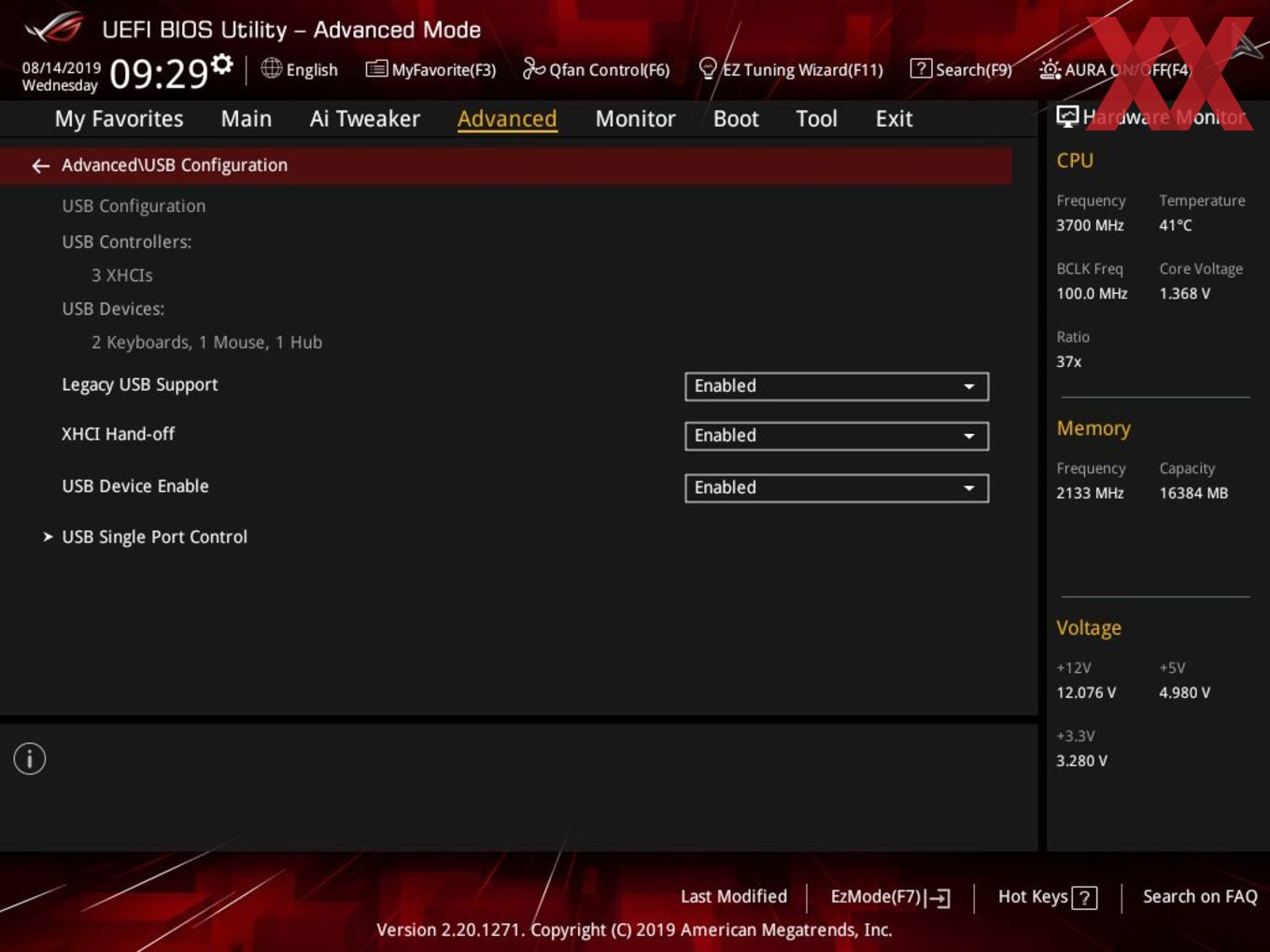Viewport: 1270px width, 952px height.
Task: Click Last Modified button
Action: pos(734,896)
